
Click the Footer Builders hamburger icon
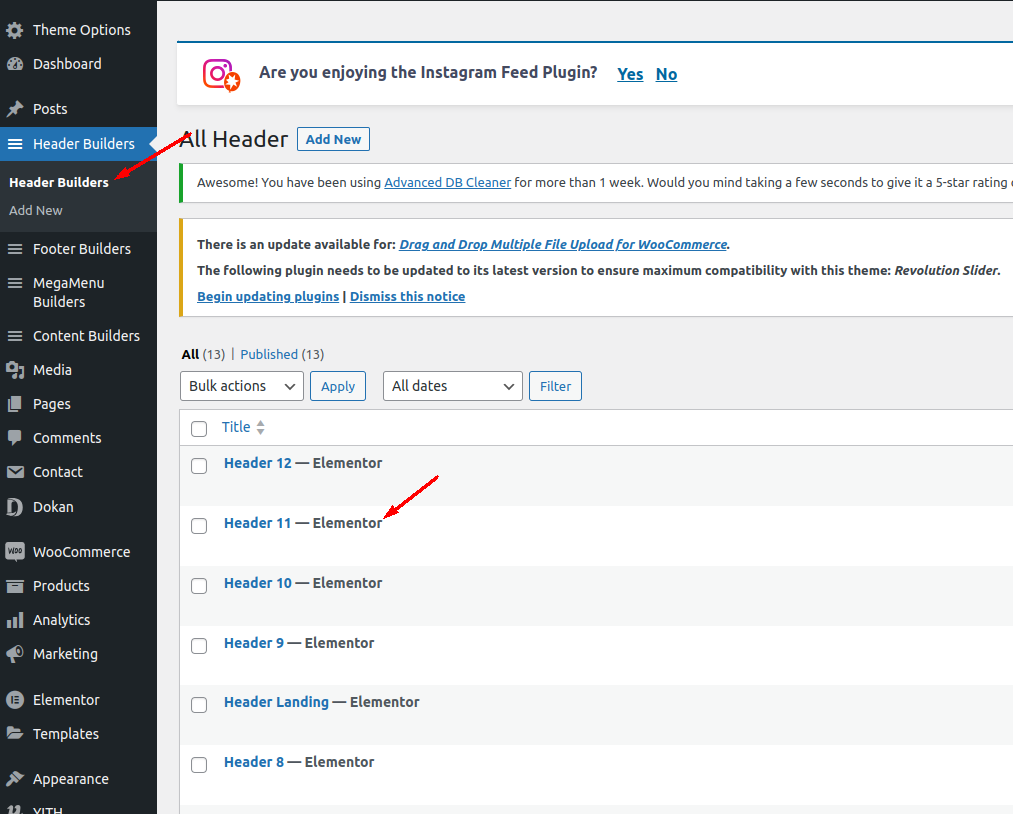(15, 249)
